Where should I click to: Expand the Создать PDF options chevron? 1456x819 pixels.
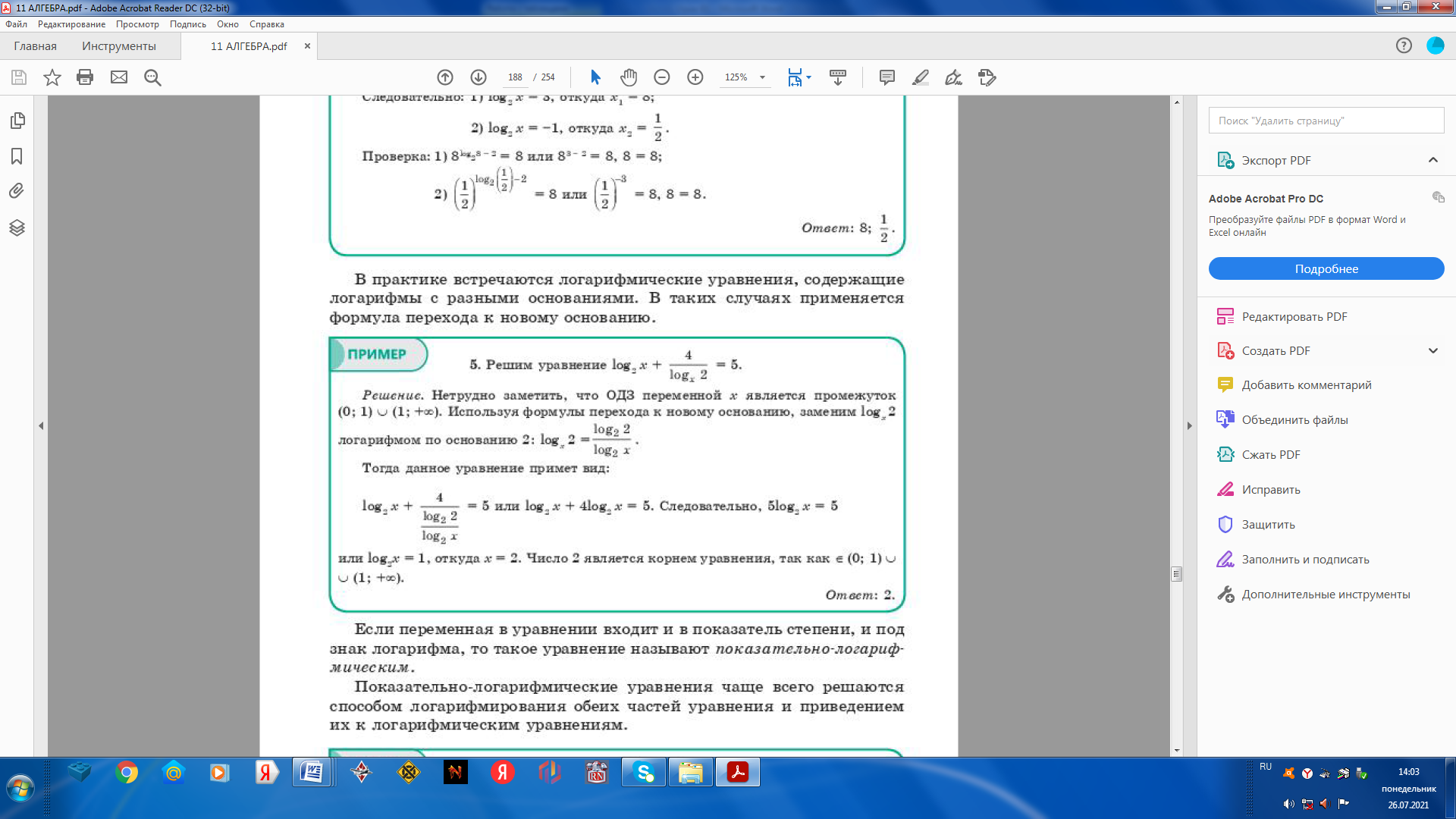click(x=1432, y=350)
